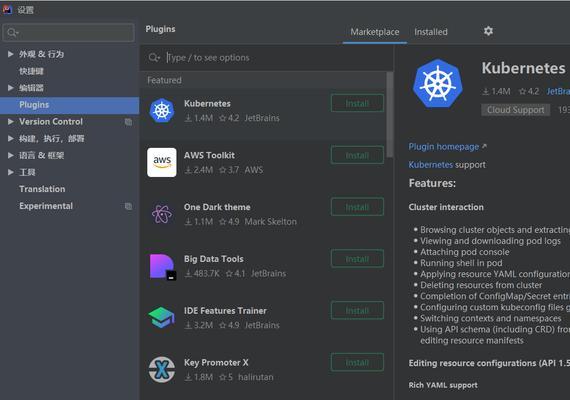Select the IDE Features Trainer name

click(225, 311)
